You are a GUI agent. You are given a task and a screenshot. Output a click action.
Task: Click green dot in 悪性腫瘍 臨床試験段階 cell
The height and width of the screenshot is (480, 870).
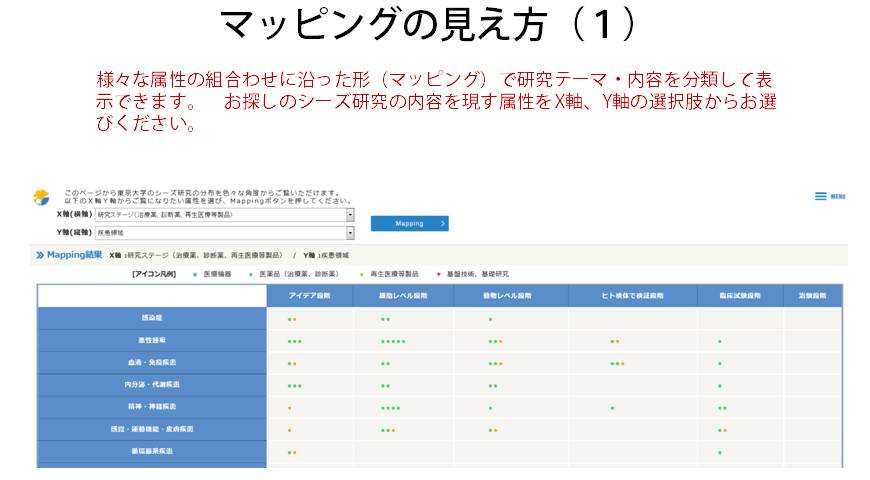point(719,341)
